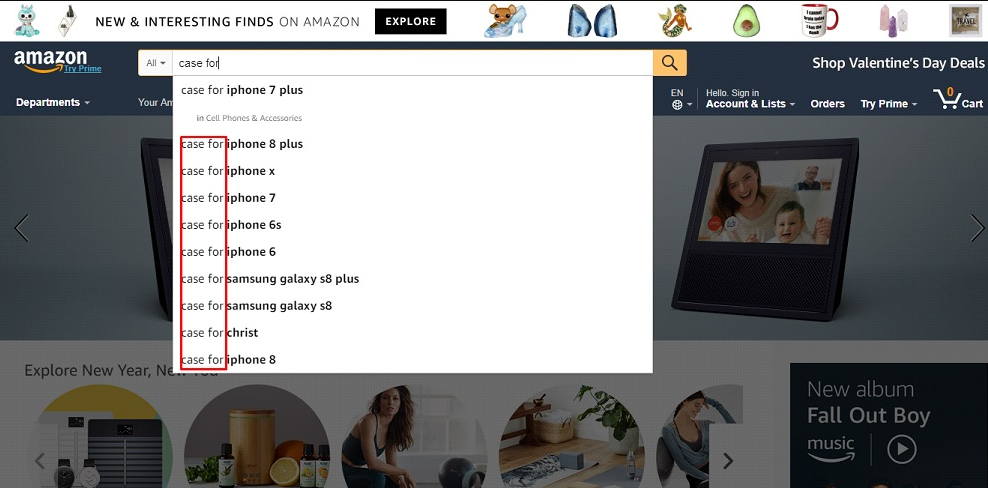Open the All search category dropdown
Screen dimensions: 988x488
point(156,63)
